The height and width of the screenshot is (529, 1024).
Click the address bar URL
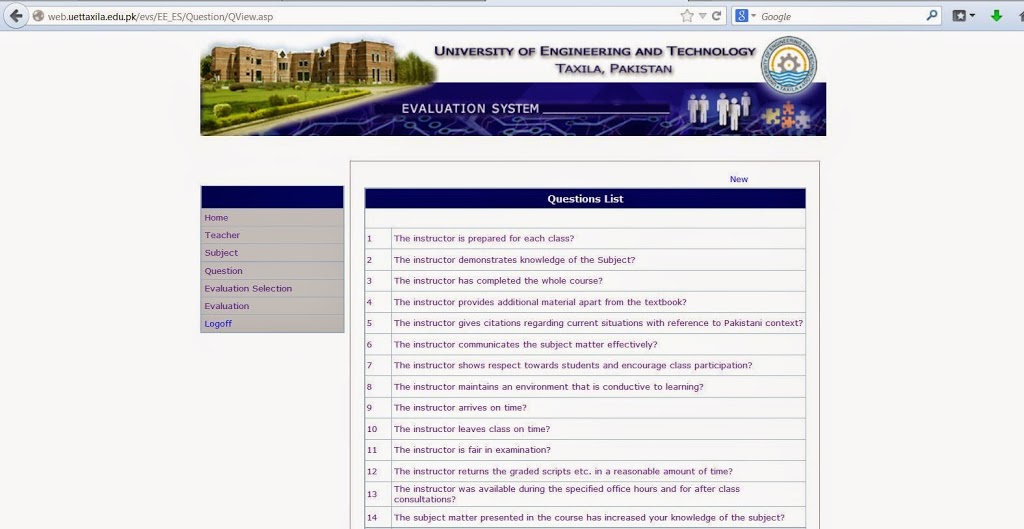pyautogui.click(x=160, y=17)
